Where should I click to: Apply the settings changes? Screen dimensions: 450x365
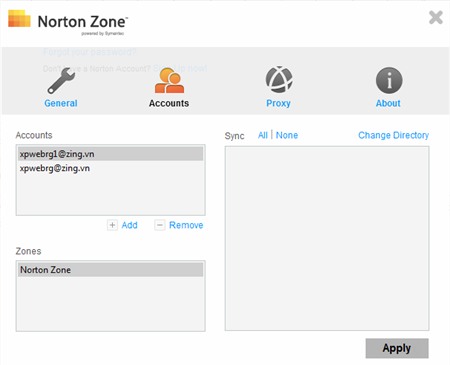click(x=397, y=348)
